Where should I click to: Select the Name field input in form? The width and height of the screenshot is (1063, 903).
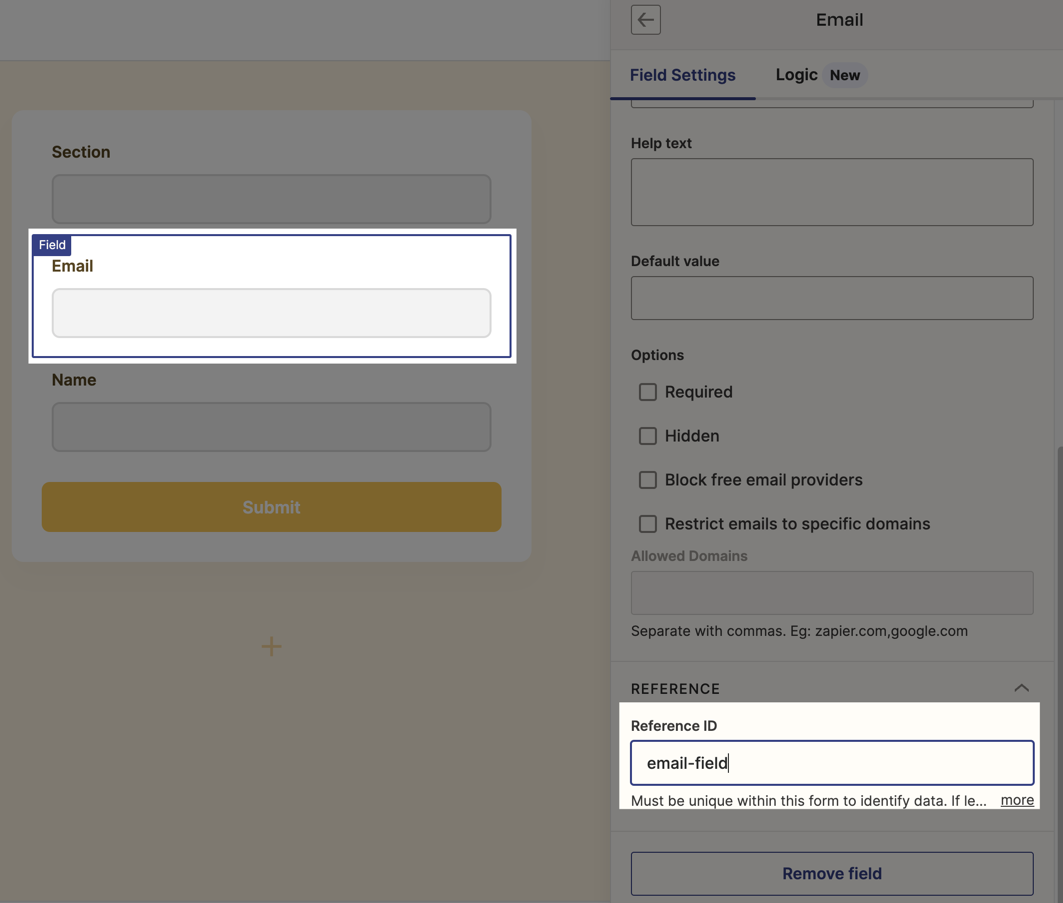[271, 427]
